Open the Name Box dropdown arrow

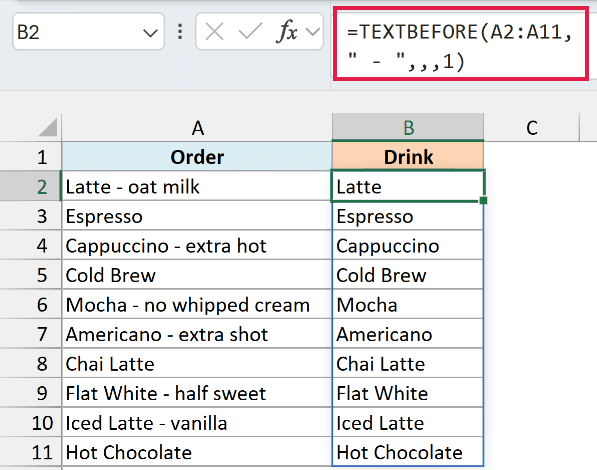(150, 33)
